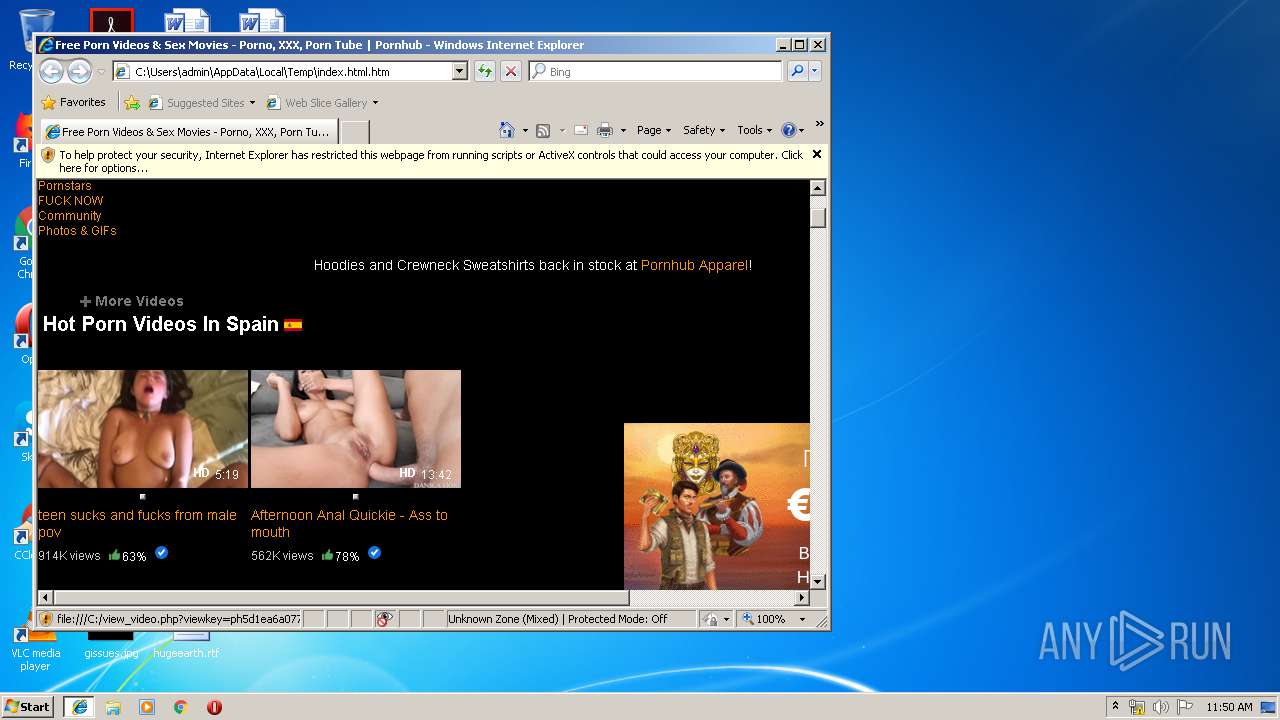Click inside the address bar field
The width and height of the screenshot is (1280, 720).
(x=290, y=71)
